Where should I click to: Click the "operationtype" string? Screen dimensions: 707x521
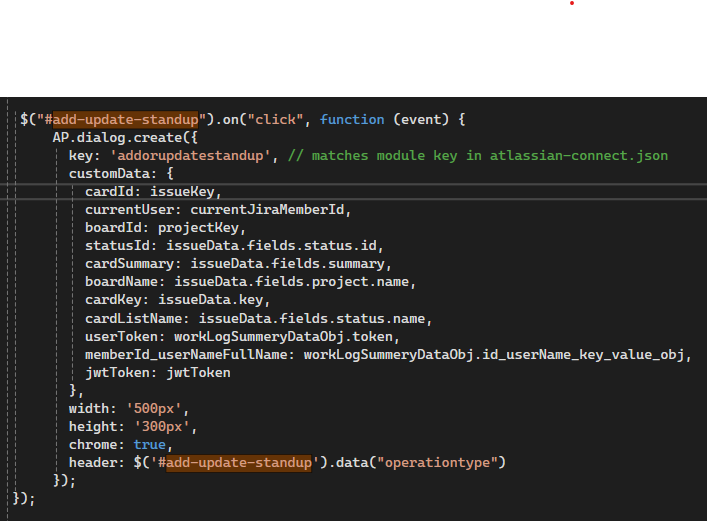point(437,463)
